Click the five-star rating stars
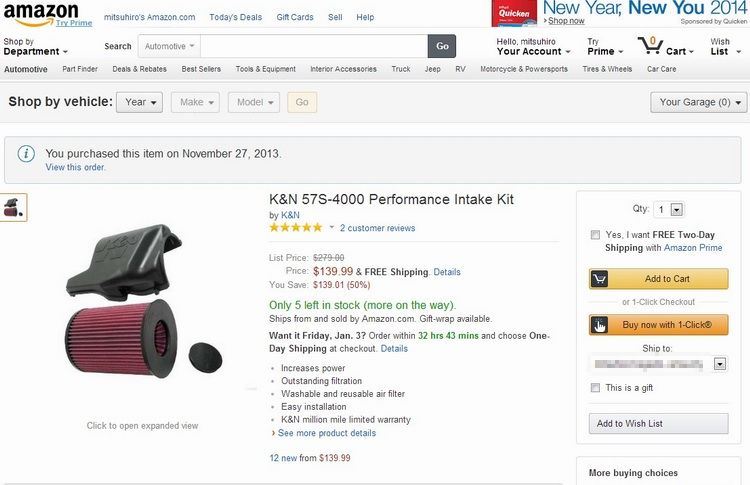 pos(296,228)
